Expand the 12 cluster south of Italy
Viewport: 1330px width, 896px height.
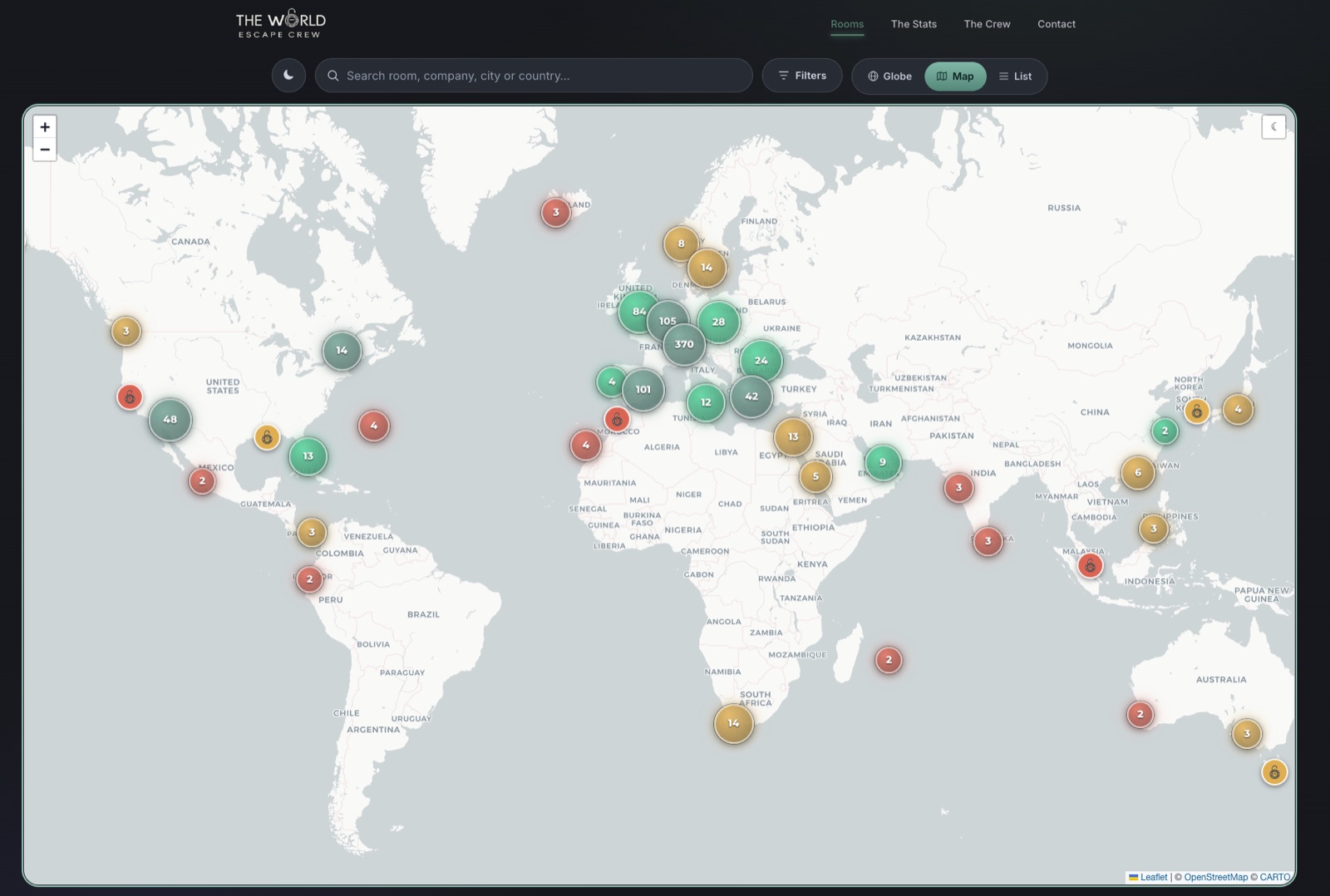706,402
